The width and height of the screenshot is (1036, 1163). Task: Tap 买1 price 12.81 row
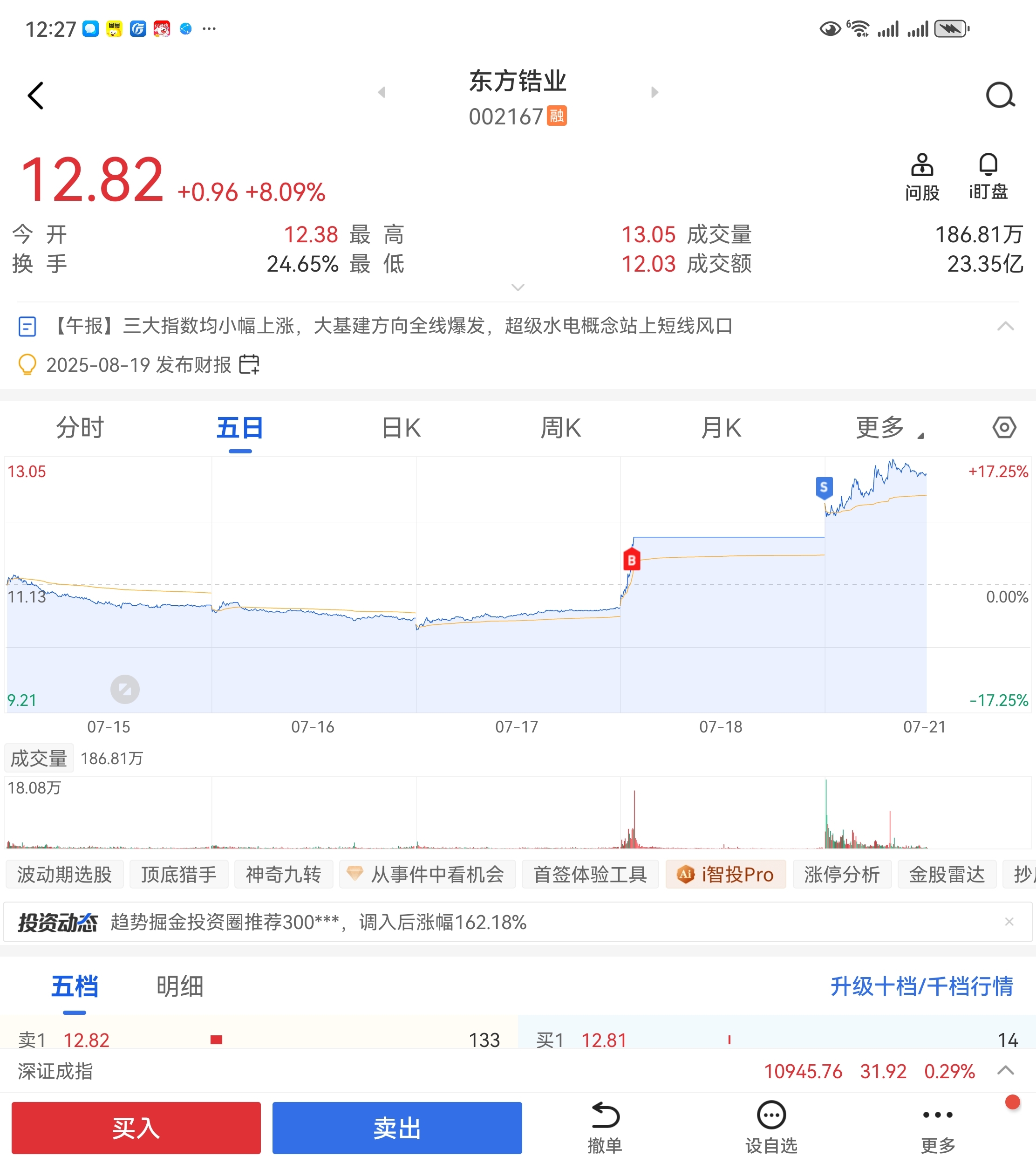pyautogui.click(x=777, y=1040)
